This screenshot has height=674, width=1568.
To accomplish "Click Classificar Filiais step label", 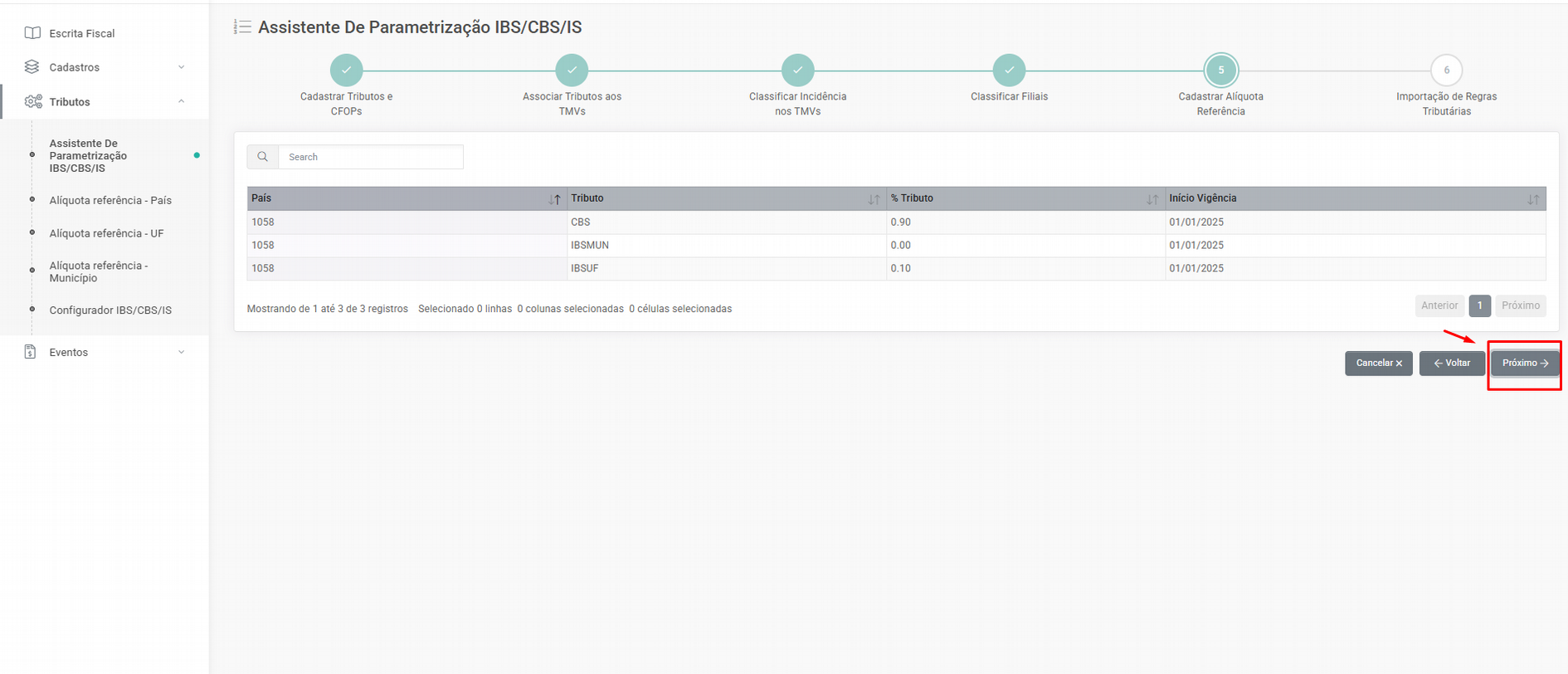I will [1010, 96].
